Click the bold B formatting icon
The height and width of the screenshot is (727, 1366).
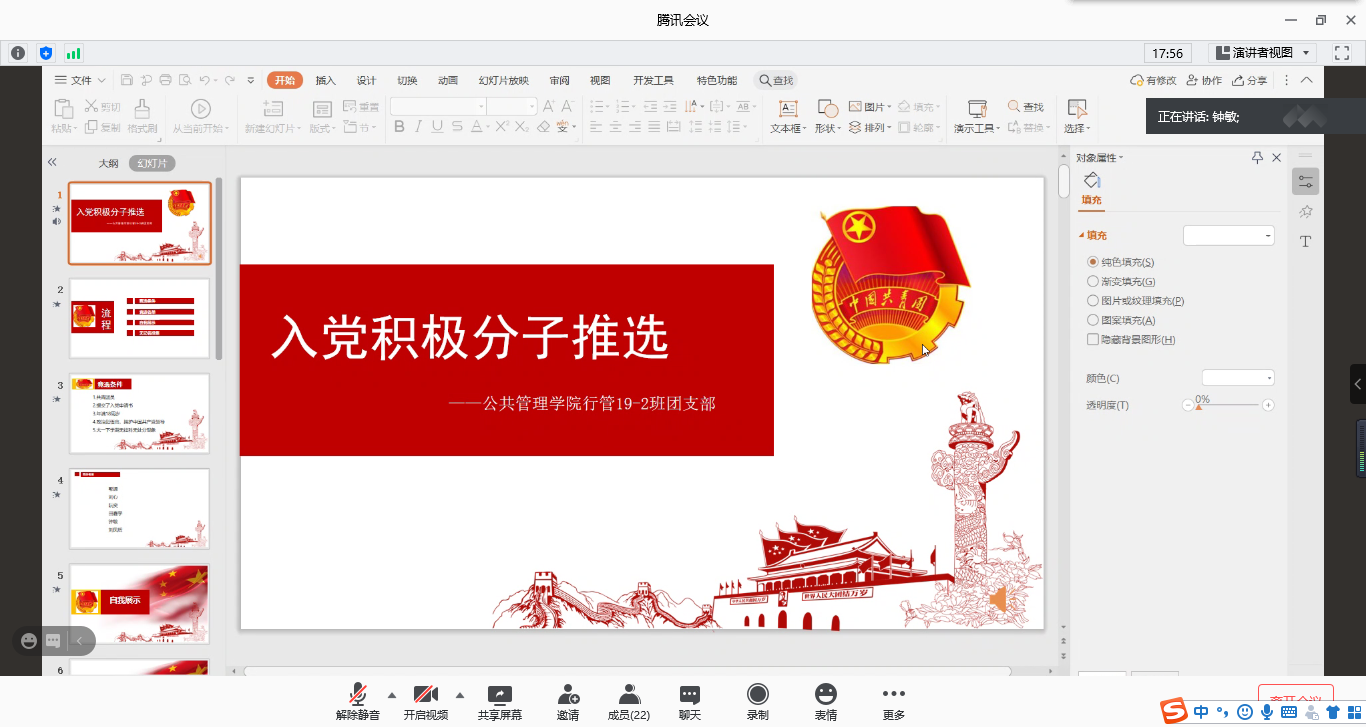pyautogui.click(x=400, y=127)
